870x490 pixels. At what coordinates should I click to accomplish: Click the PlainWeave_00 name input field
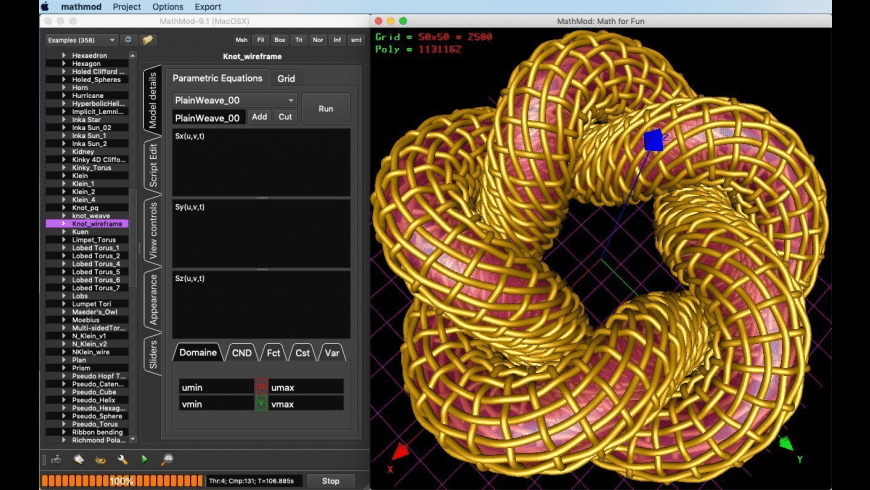[x=208, y=118]
